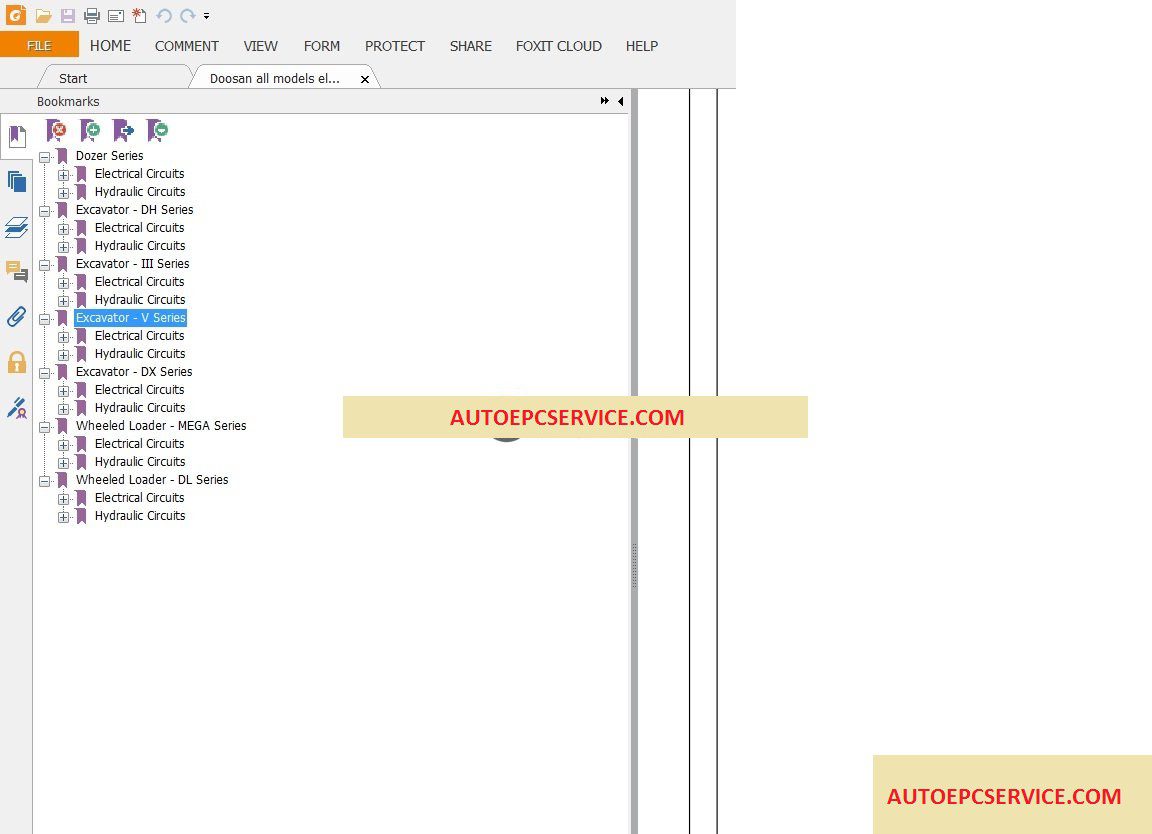Open Hydraulic Circuits under Wheeled Loader - MEGA Series
Screen dimensions: 1152x834
(x=140, y=461)
